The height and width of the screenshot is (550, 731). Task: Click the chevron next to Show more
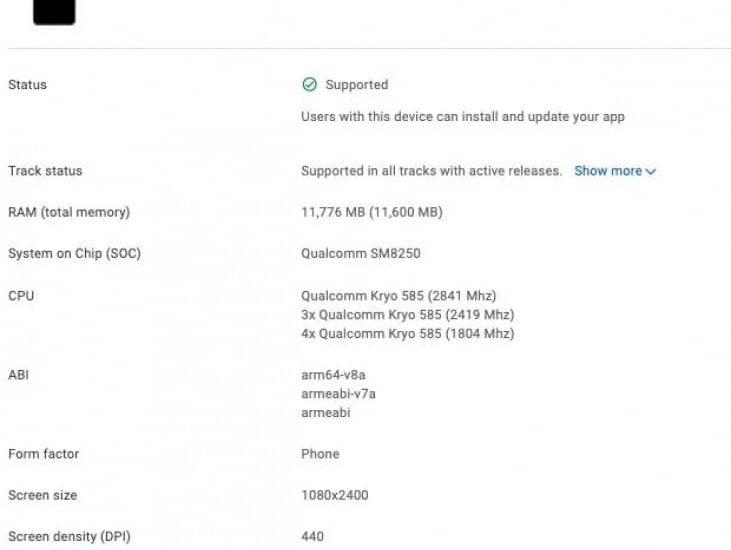pos(651,172)
